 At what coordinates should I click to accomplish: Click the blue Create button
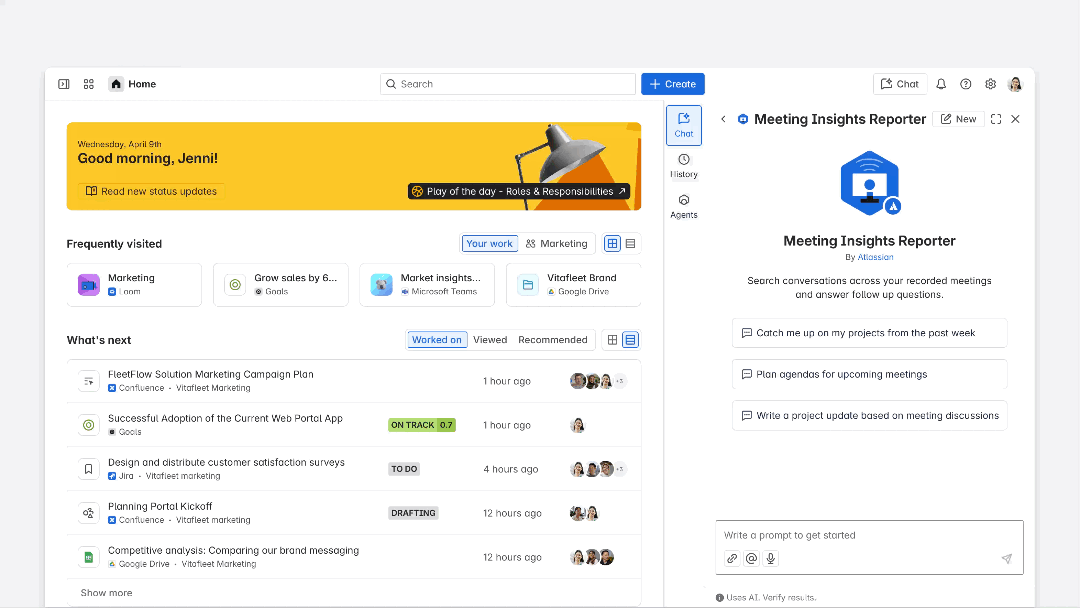tap(672, 84)
